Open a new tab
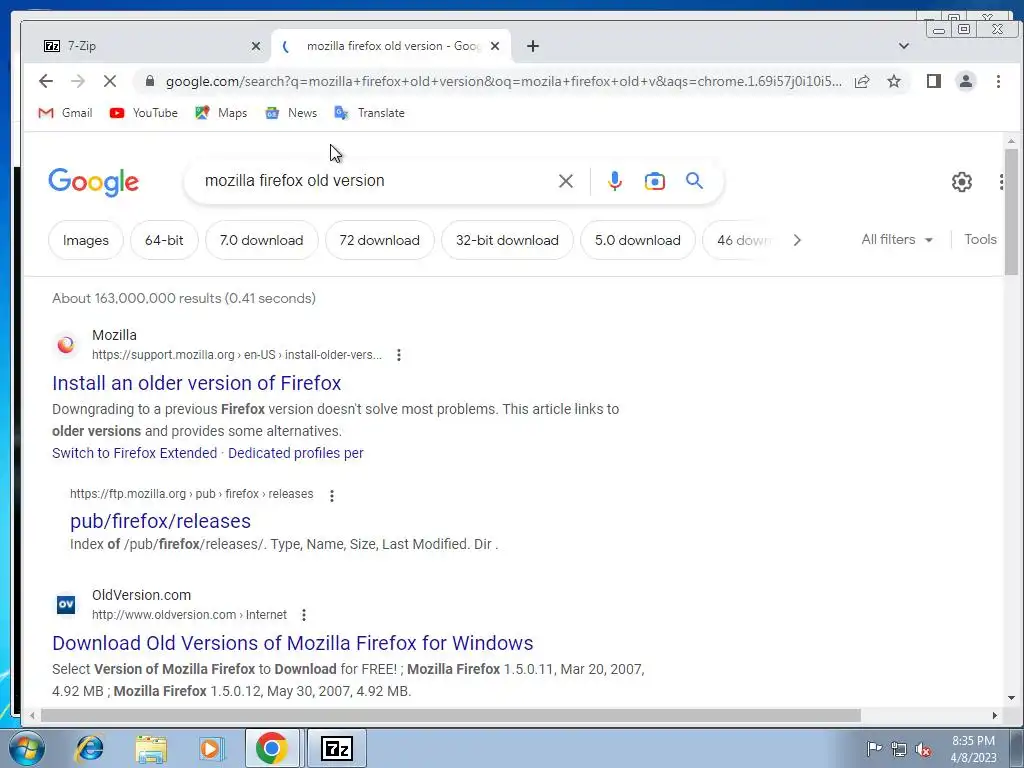Screen dimensions: 1024x768 (533, 46)
